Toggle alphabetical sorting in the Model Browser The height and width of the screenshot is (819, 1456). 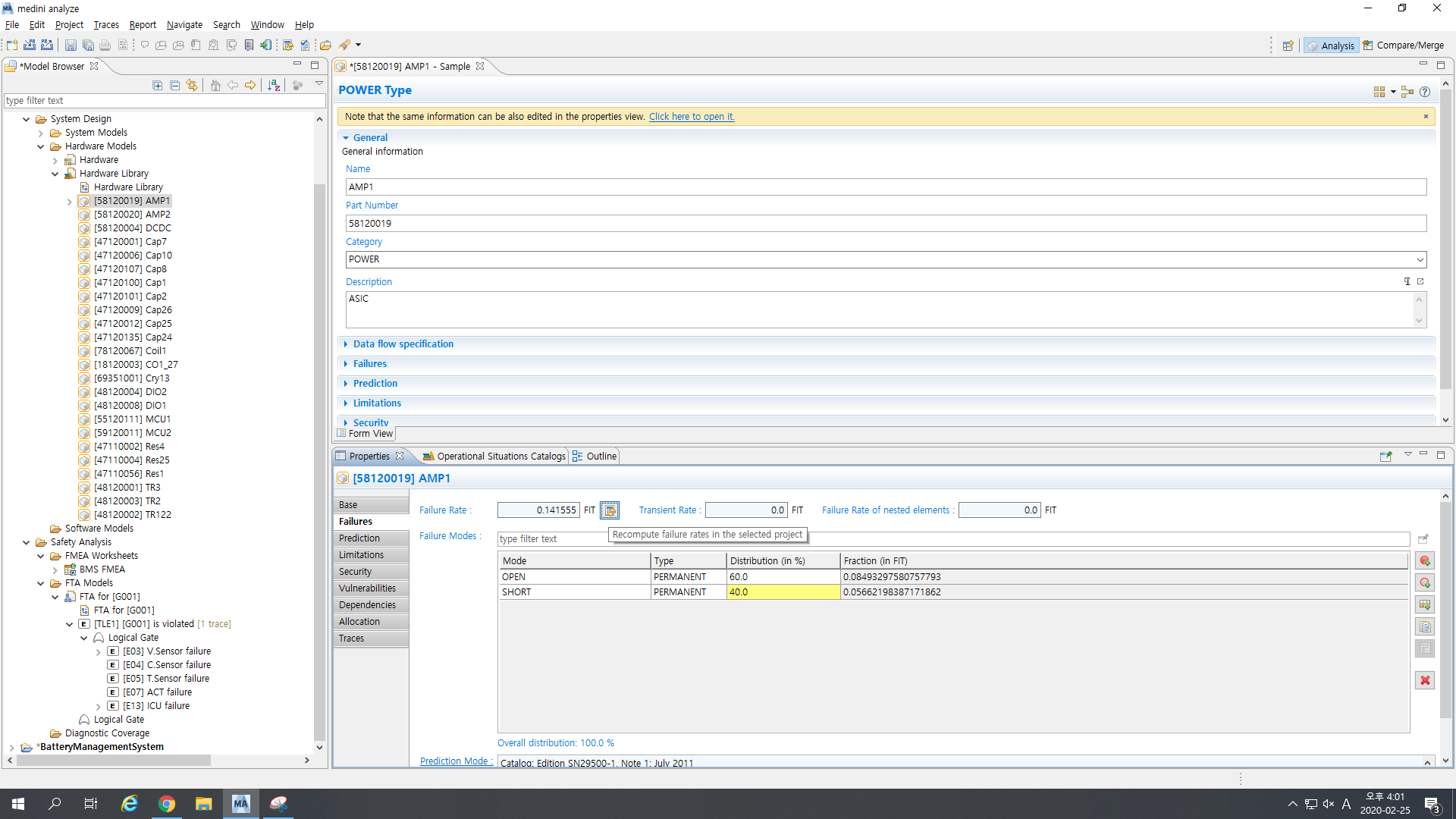point(274,86)
